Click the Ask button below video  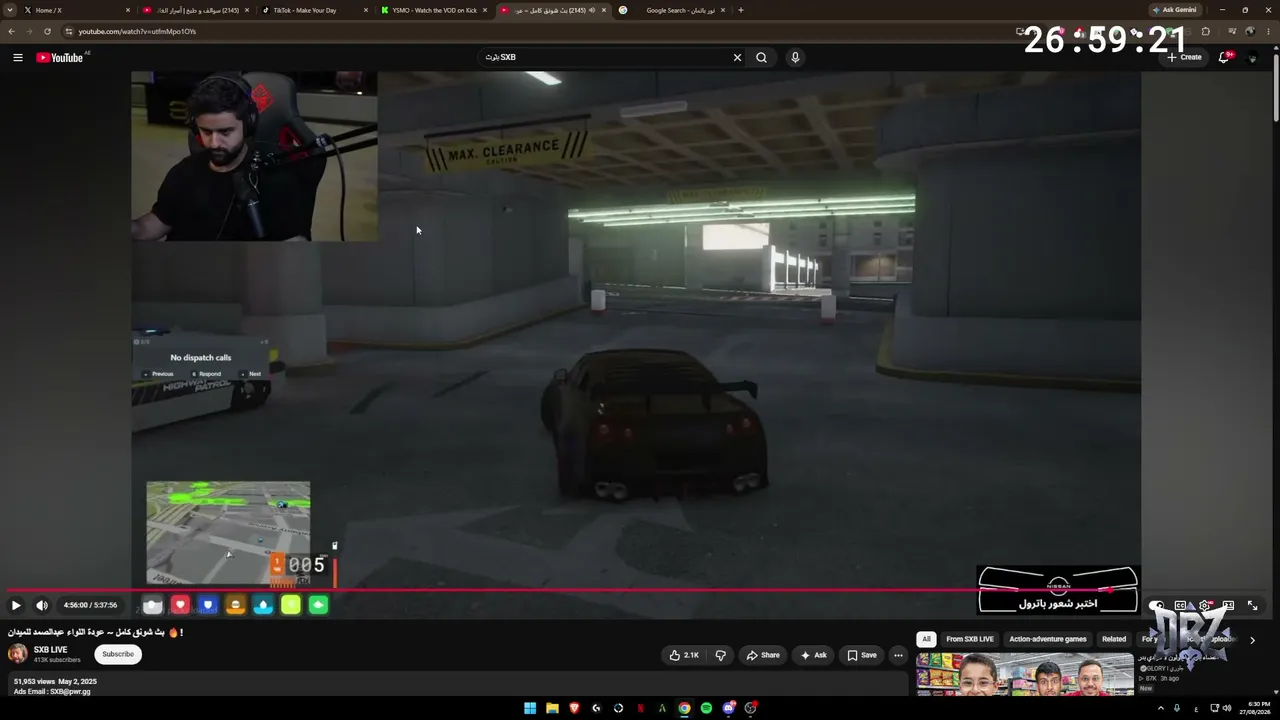[x=813, y=655]
